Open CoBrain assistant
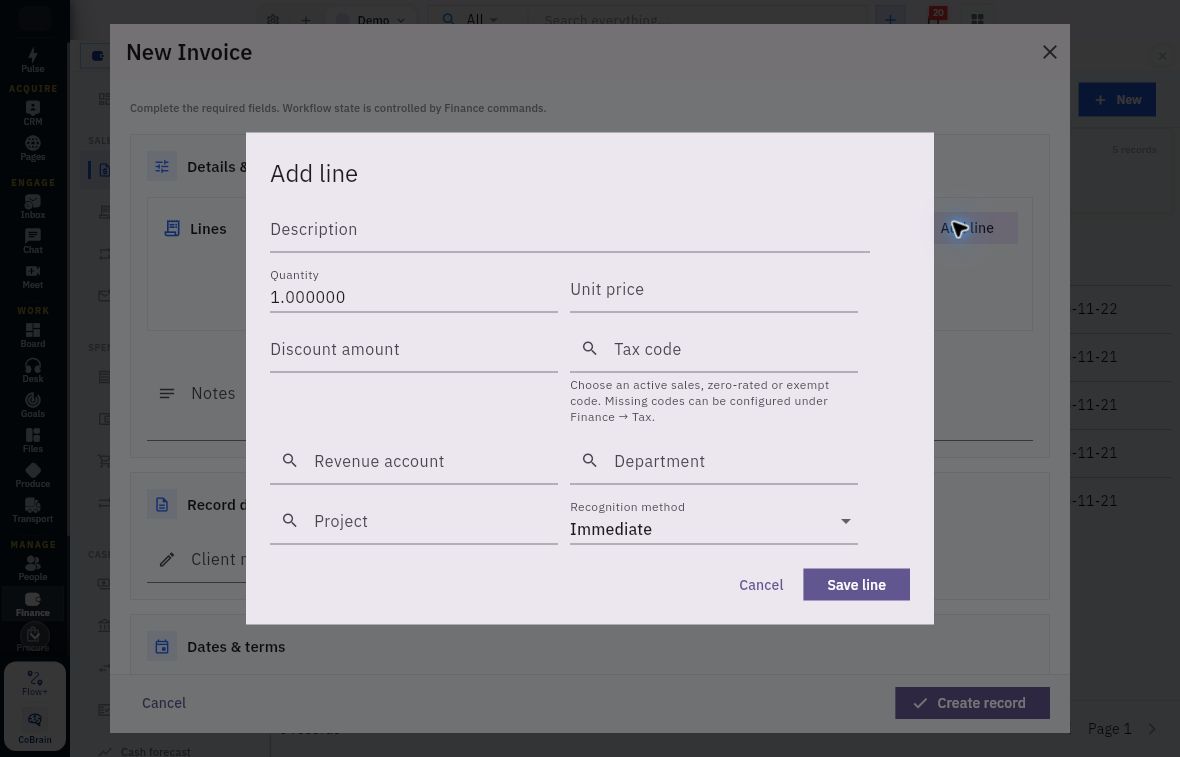 click(x=35, y=728)
